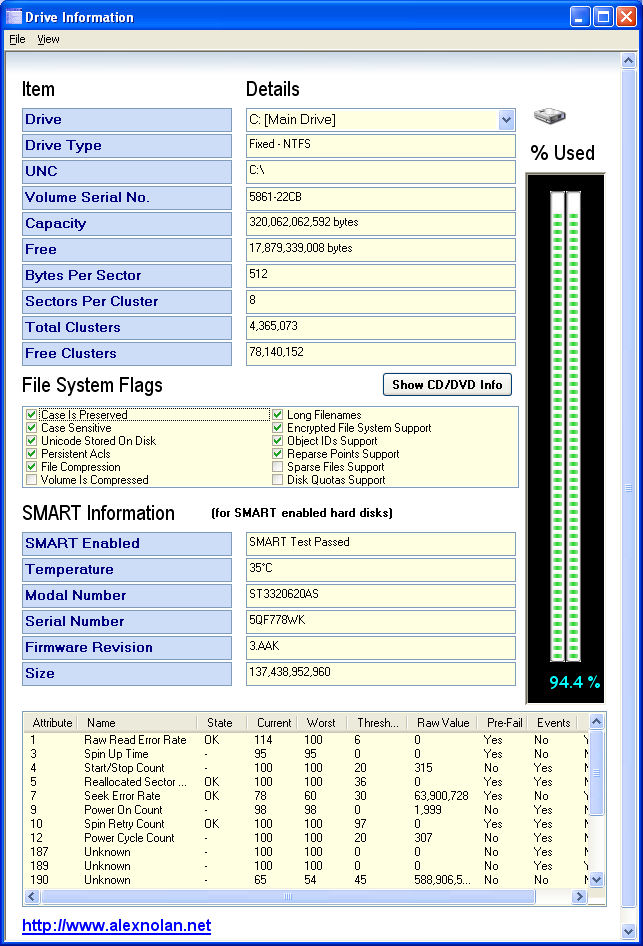Image resolution: width=643 pixels, height=946 pixels.
Task: Enable Disk Quotas Support checkbox
Action: [277, 480]
